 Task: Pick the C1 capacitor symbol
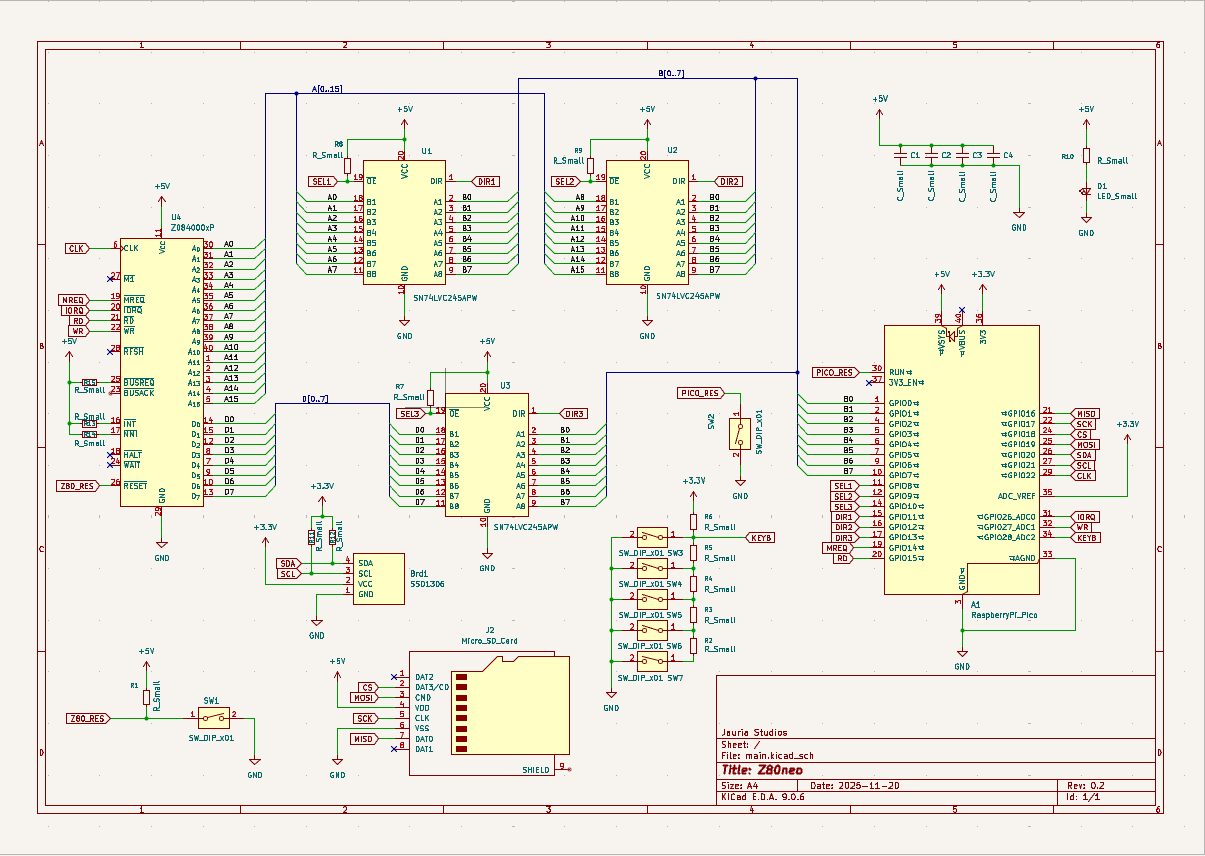point(901,156)
